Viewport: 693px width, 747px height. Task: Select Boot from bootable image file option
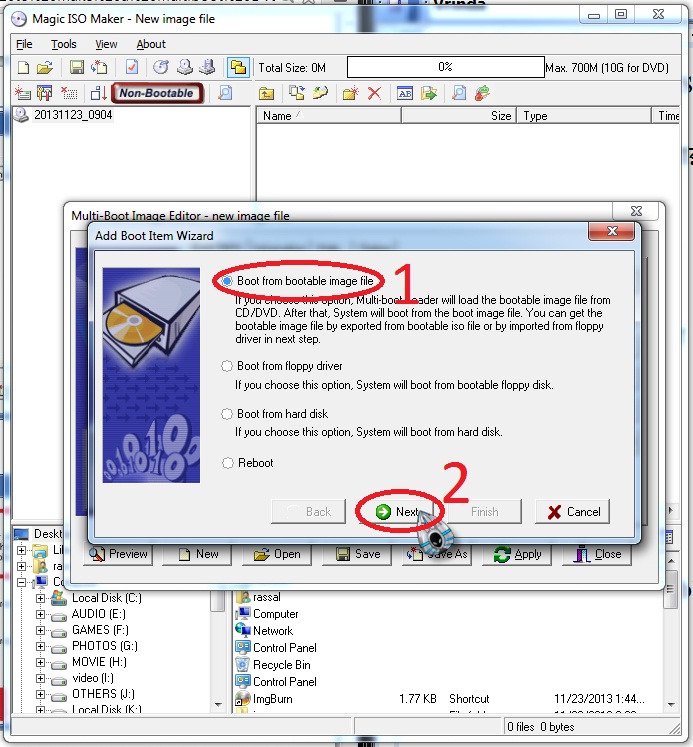227,281
